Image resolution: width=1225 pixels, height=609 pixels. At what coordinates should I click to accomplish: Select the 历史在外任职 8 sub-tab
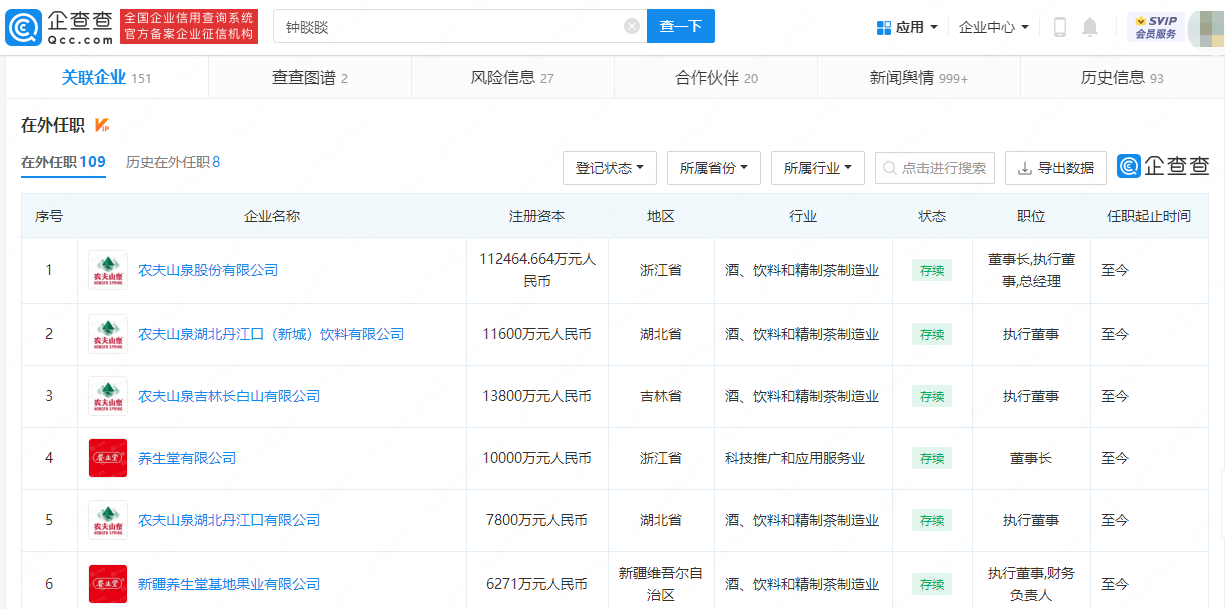tap(173, 162)
